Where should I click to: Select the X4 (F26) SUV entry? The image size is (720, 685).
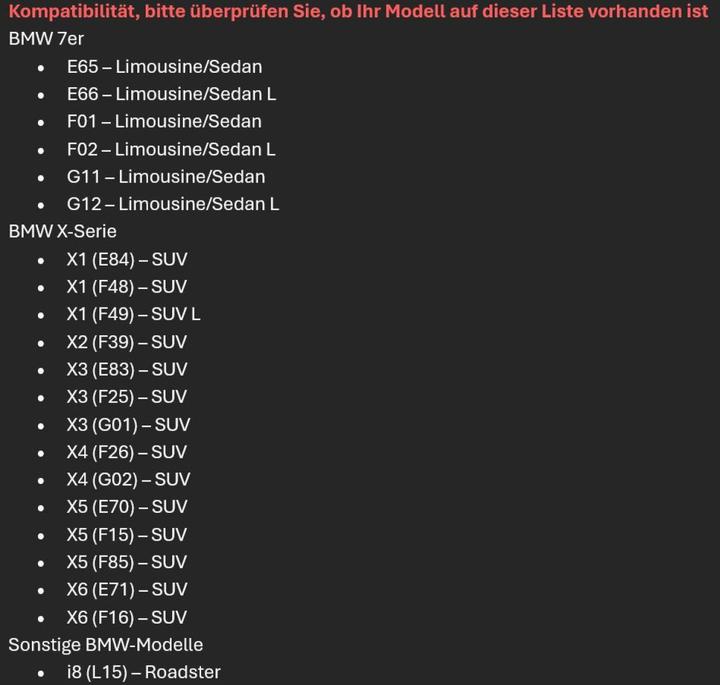[x=127, y=452]
